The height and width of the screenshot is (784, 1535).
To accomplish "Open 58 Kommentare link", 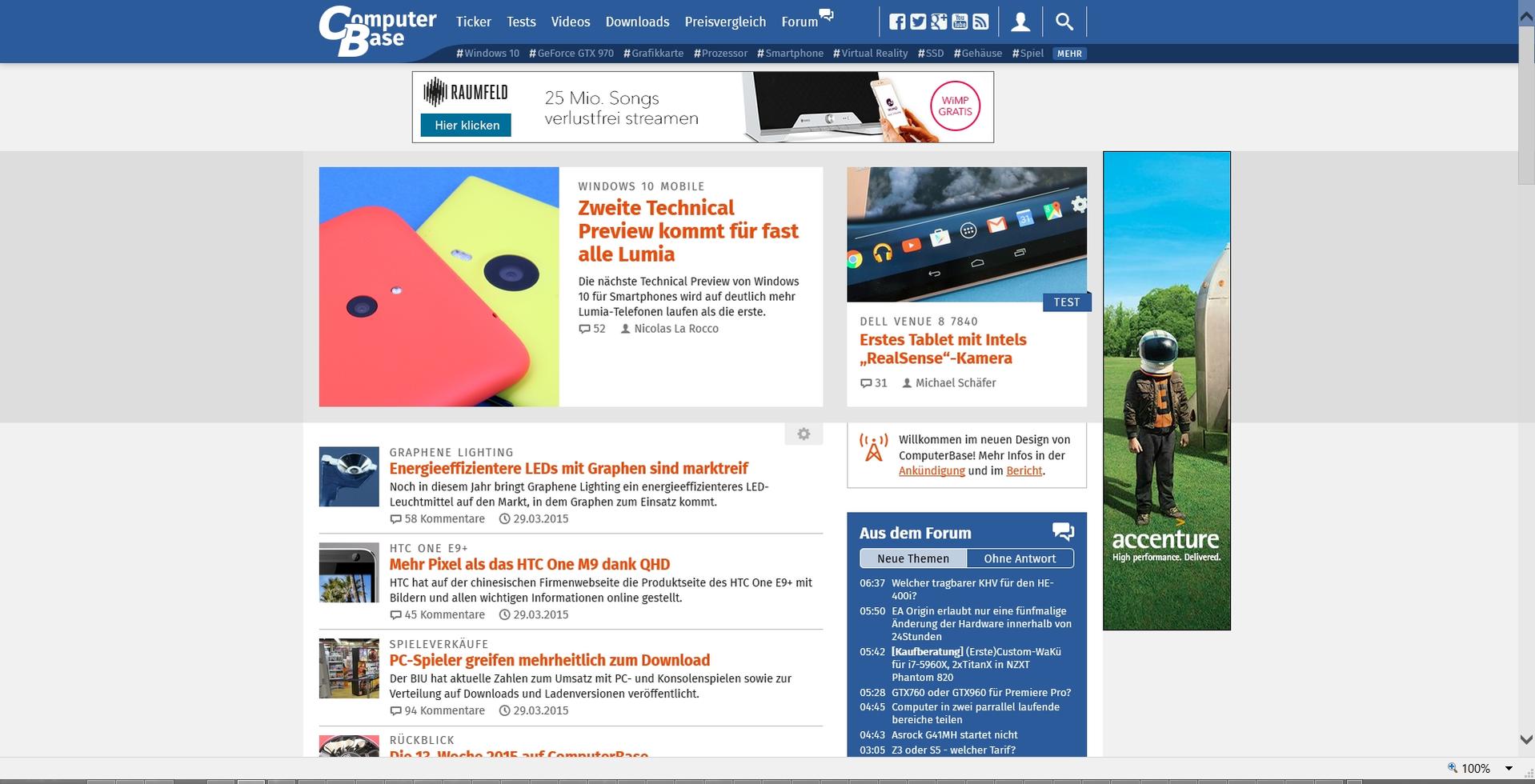I will [x=437, y=519].
